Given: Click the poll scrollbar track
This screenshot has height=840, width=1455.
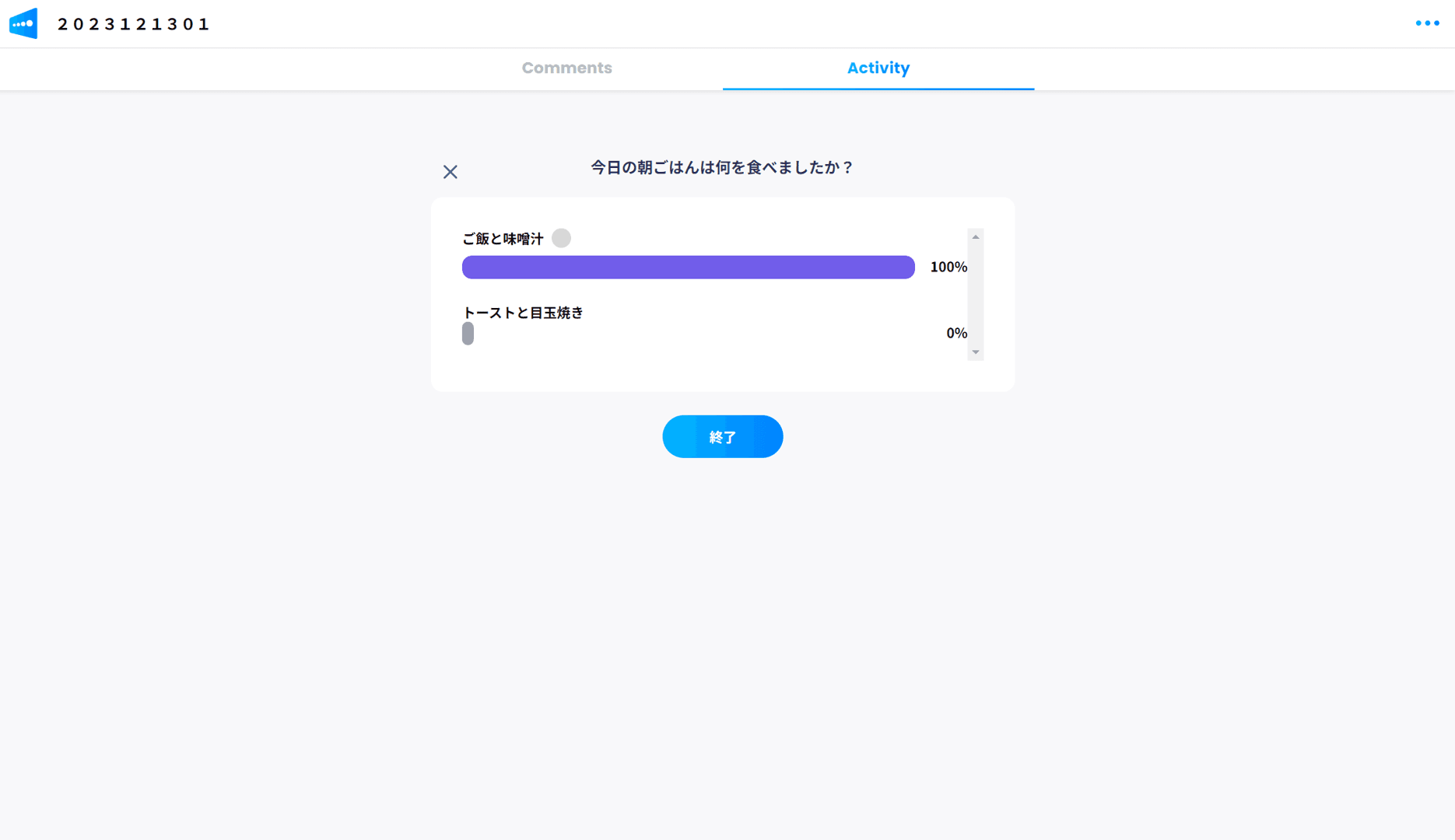Looking at the screenshot, I should pos(976,296).
